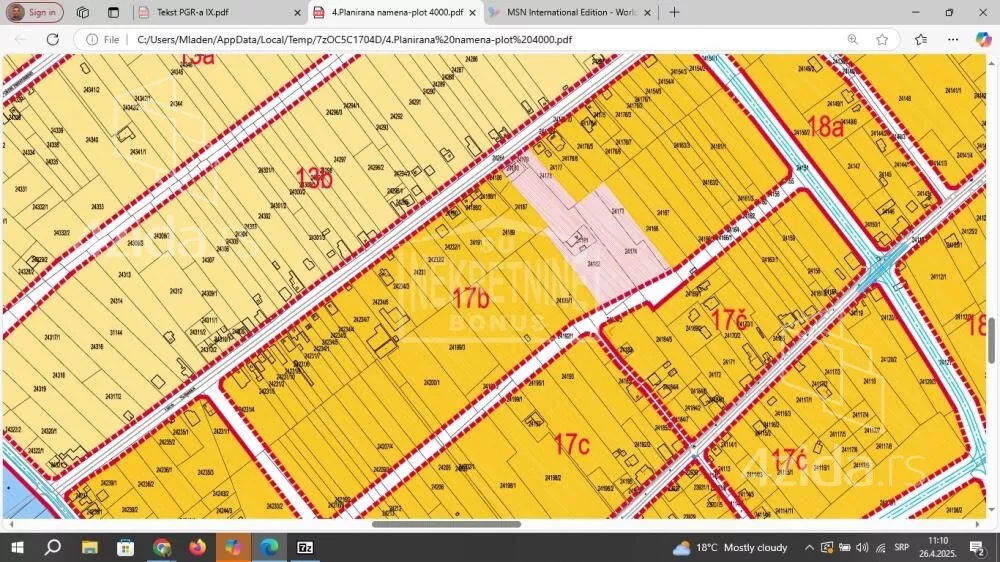Open the 7-Zip app in the taskbar

coord(306,547)
